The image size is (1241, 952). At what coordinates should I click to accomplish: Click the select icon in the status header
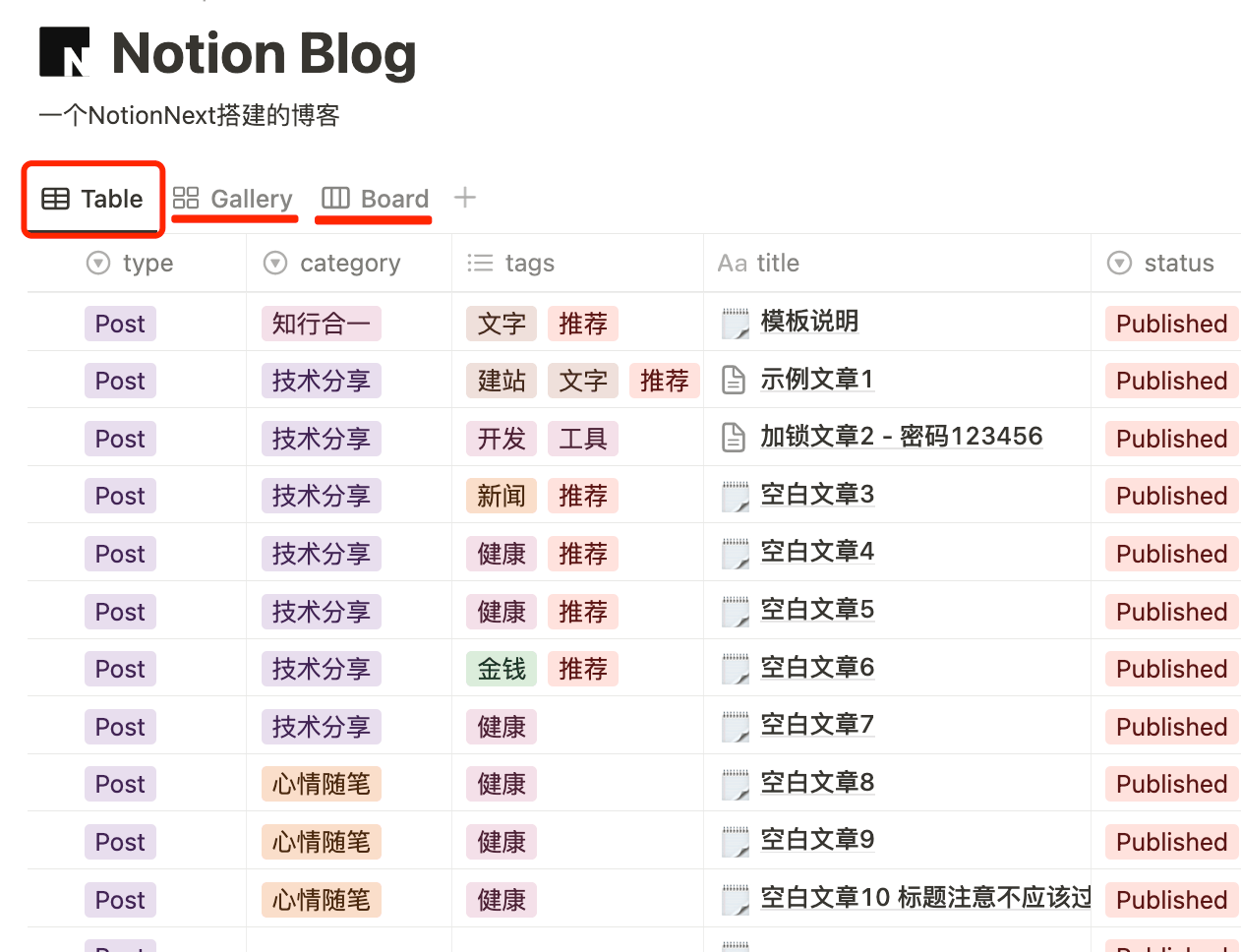[1119, 263]
